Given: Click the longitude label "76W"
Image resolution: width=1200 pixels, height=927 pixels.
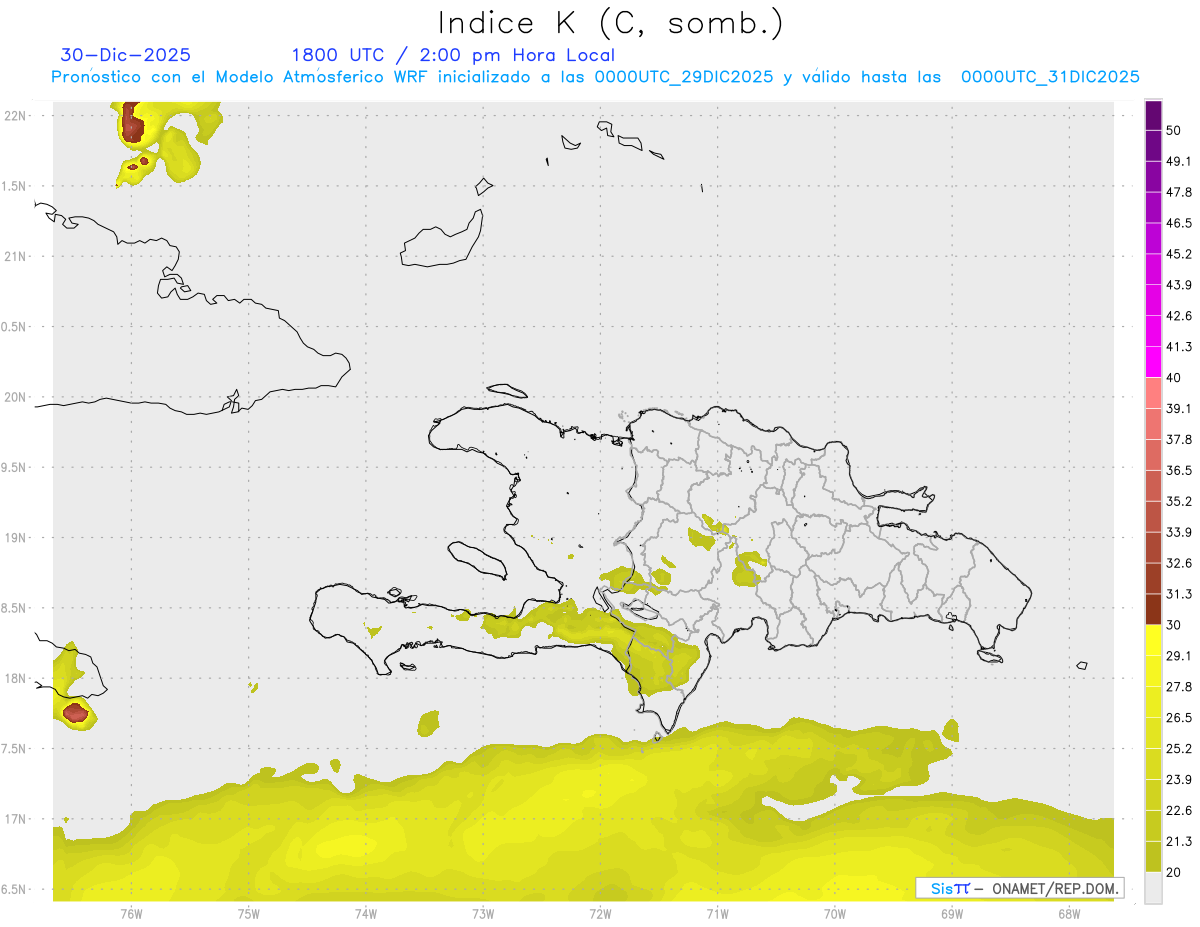Looking at the screenshot, I should (x=131, y=914).
